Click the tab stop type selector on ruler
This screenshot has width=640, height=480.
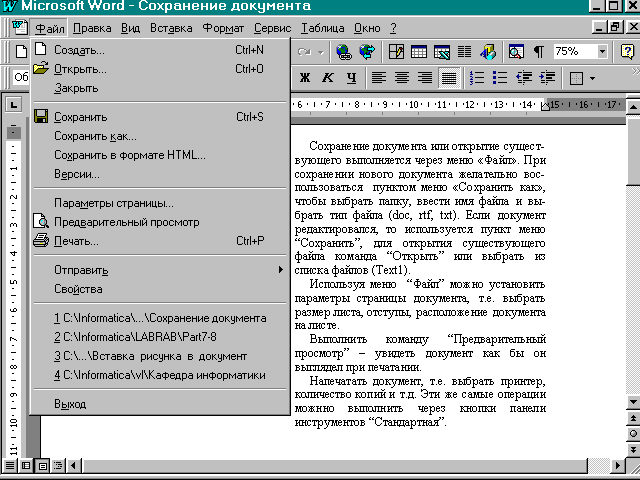click(13, 105)
